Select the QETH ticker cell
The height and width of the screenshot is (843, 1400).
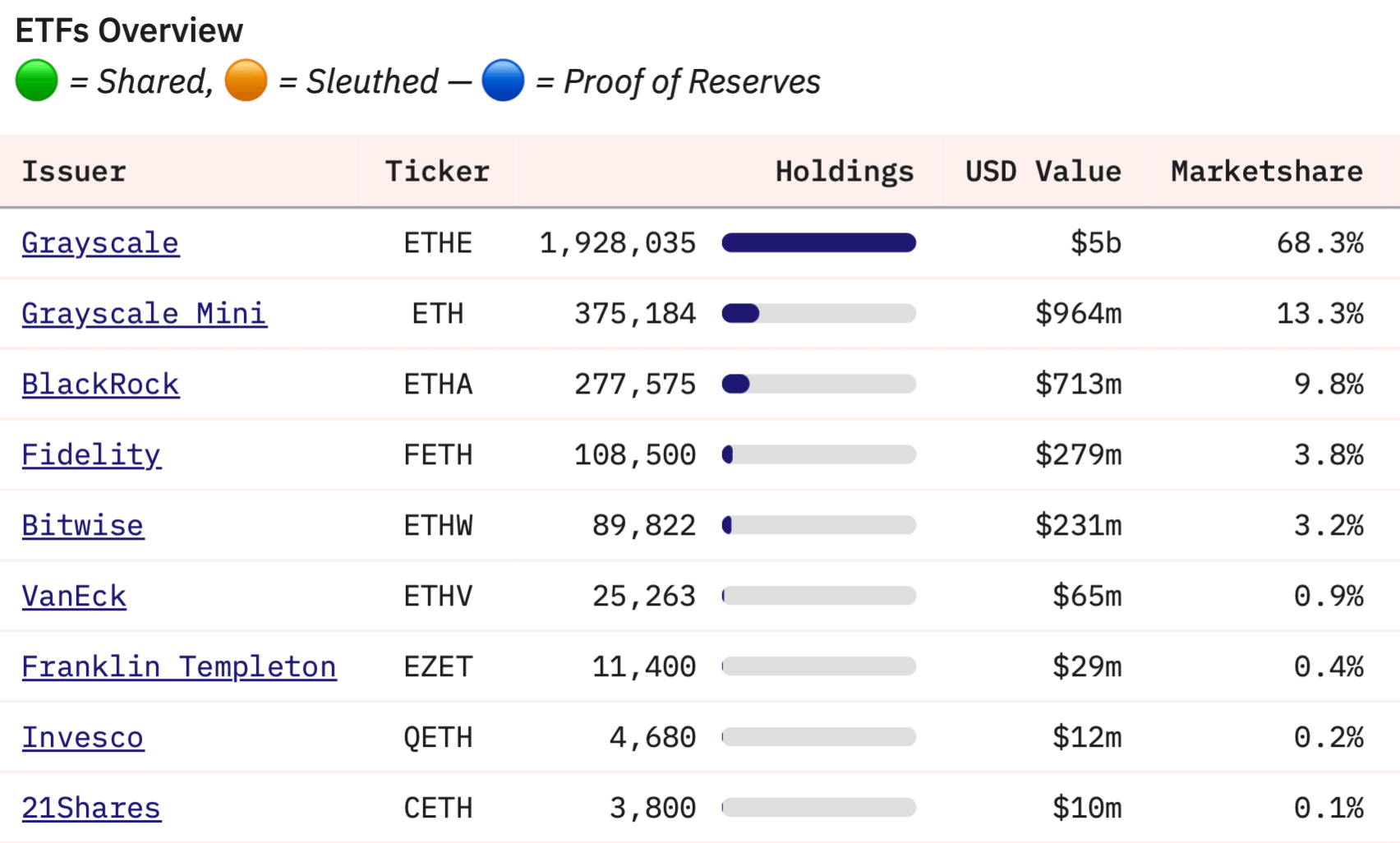click(x=438, y=738)
